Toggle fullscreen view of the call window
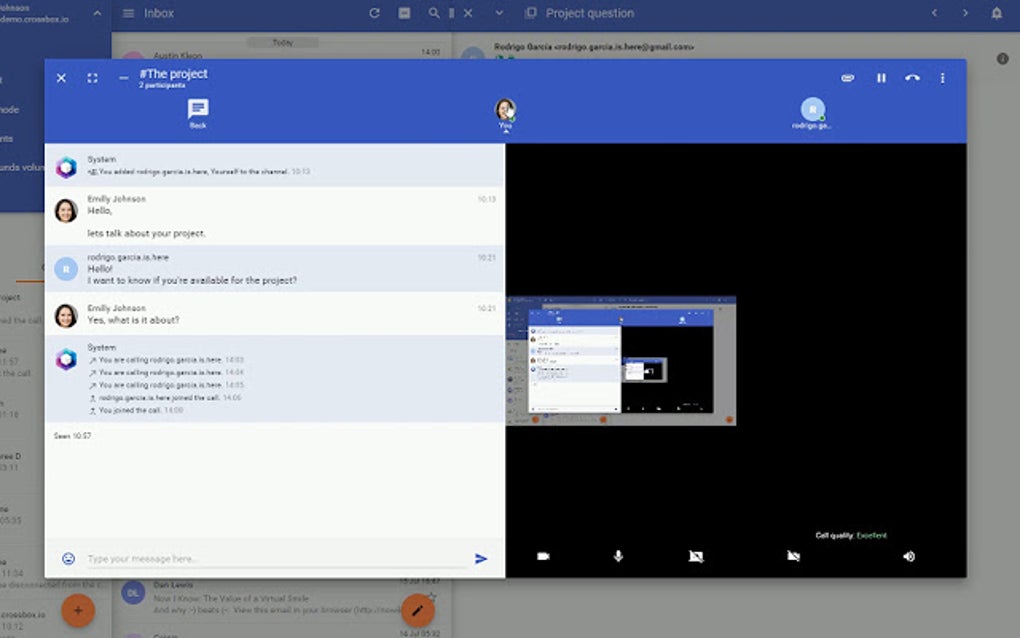Screen dimensions: 1020x638 92,77
